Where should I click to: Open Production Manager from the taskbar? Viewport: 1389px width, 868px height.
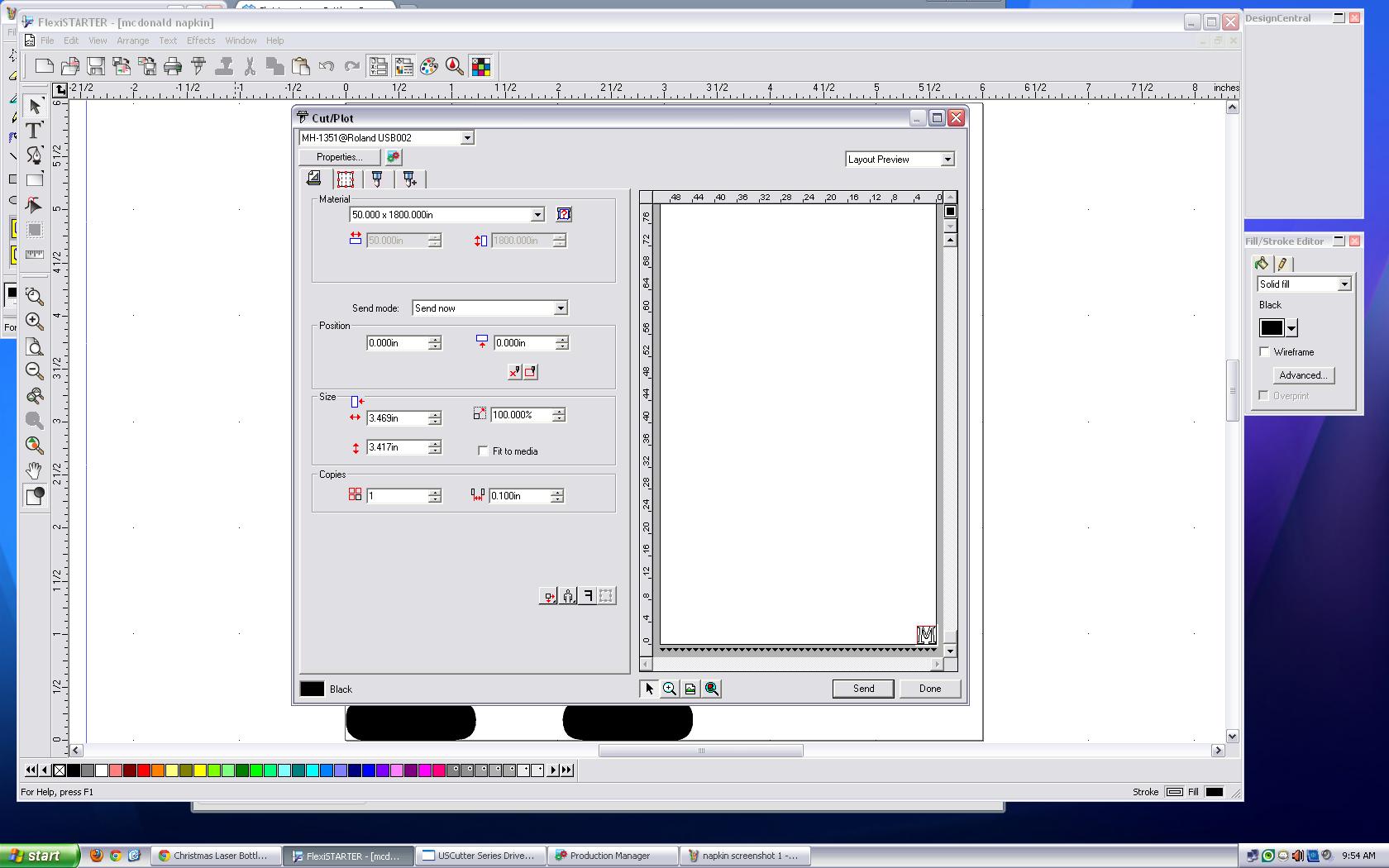612,856
